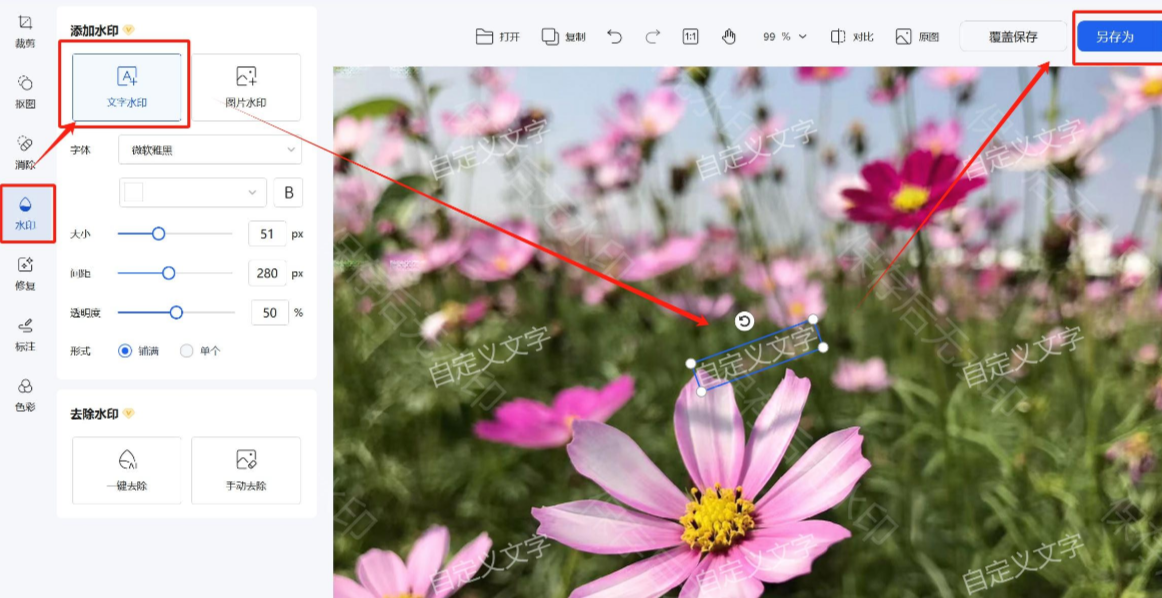Click the 间距 spacing slider handle
The height and width of the screenshot is (598, 1162).
[168, 273]
